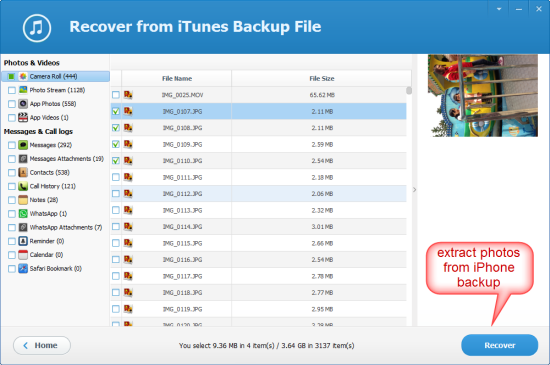Check the Contacts checkbox

(12, 173)
